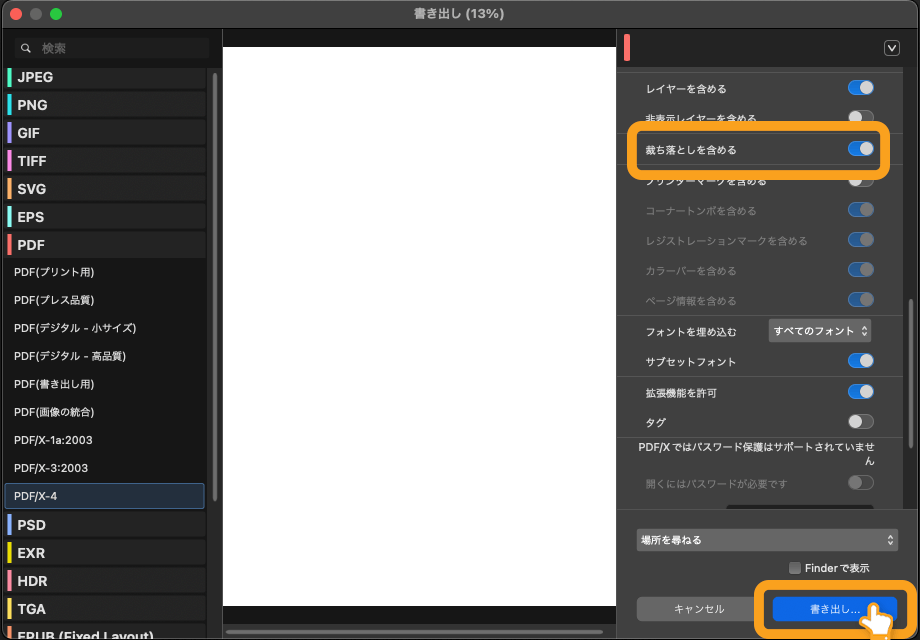Enable the タグ toggle
Screen dimensions: 920x640
point(860,422)
